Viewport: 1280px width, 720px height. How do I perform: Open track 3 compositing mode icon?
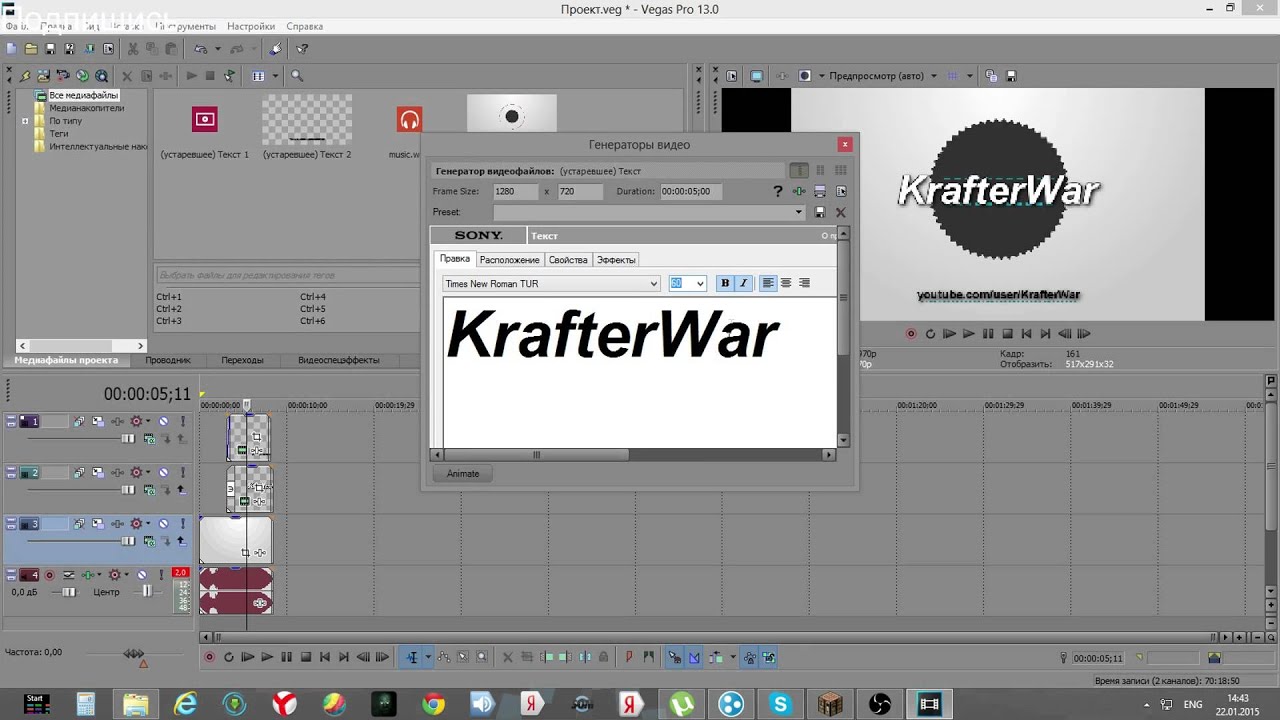click(x=147, y=541)
